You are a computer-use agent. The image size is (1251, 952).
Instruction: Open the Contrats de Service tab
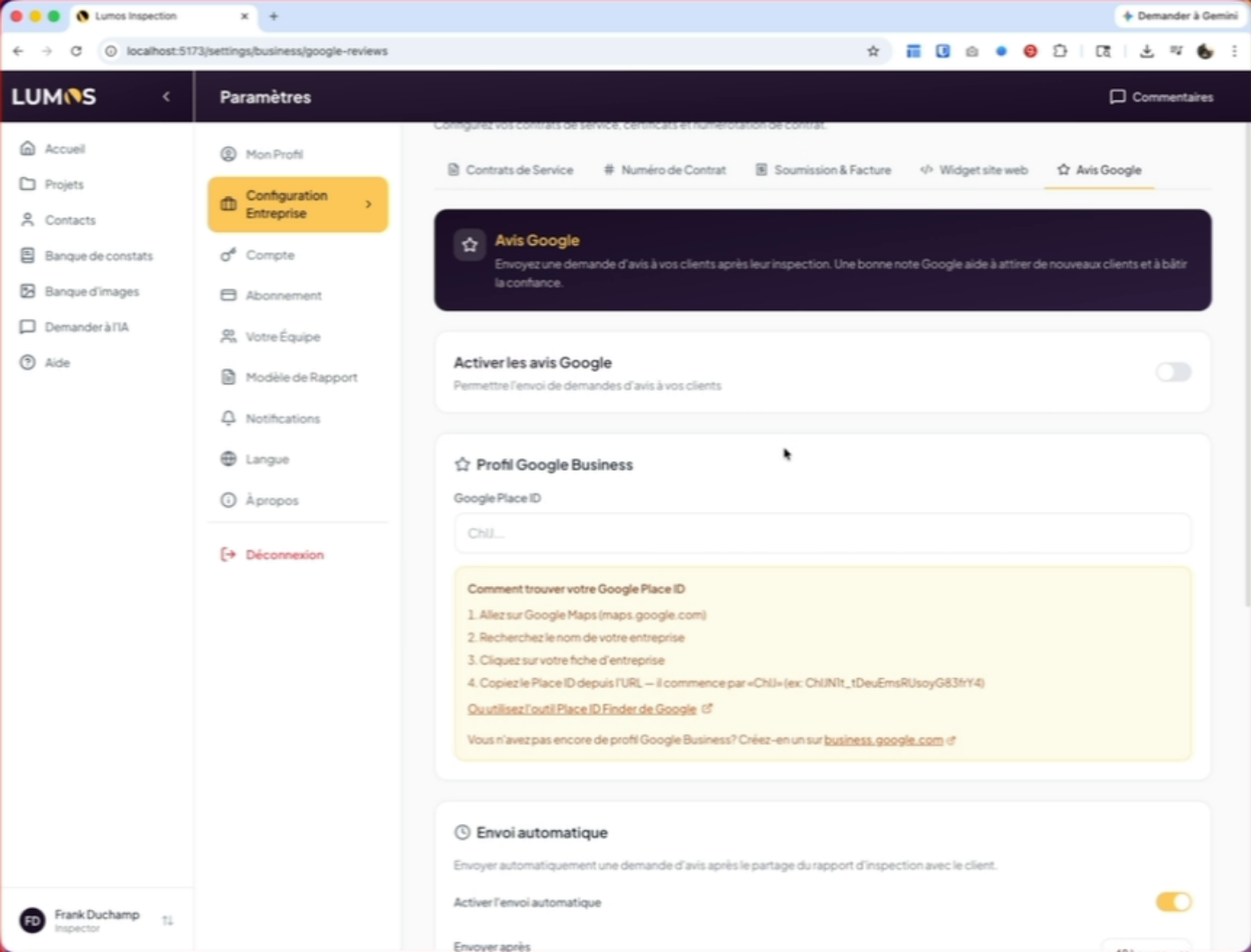click(x=510, y=170)
